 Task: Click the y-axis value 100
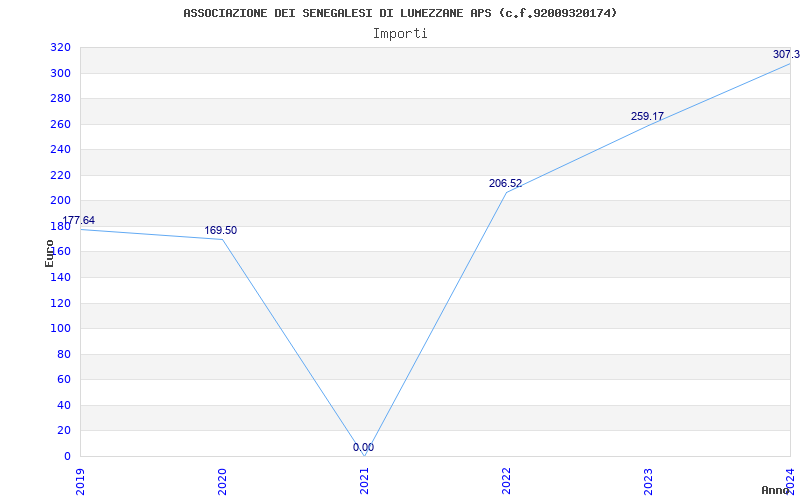60,329
